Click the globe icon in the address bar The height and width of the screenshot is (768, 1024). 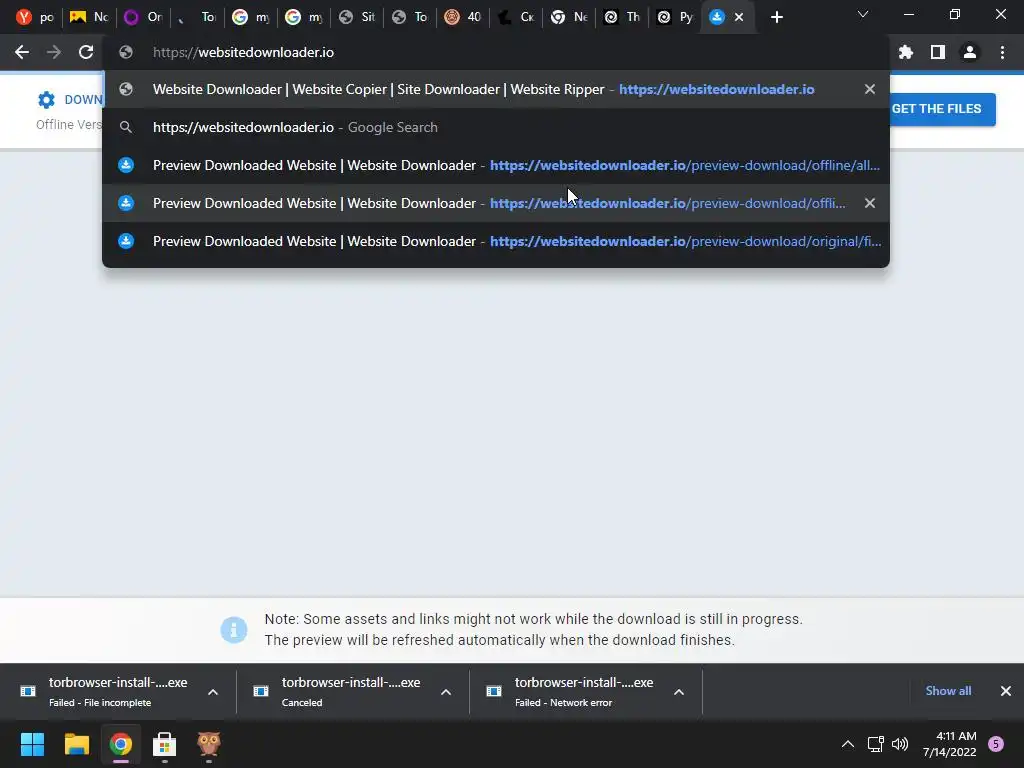point(126,52)
